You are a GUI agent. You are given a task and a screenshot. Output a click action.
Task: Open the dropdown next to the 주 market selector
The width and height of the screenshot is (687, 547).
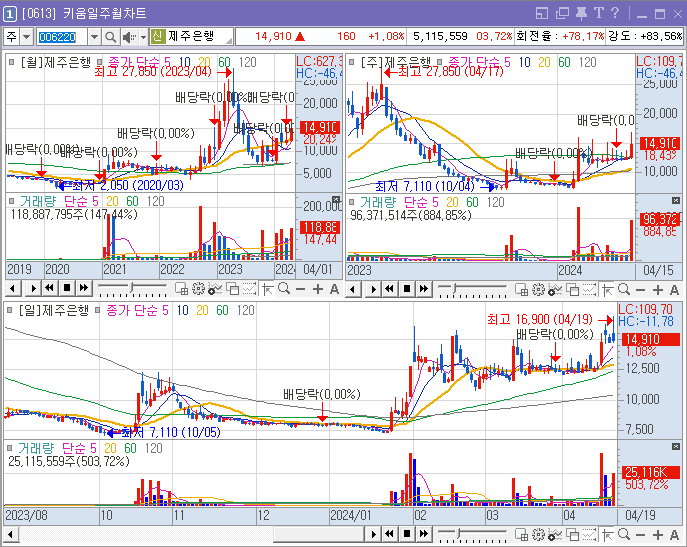point(26,37)
